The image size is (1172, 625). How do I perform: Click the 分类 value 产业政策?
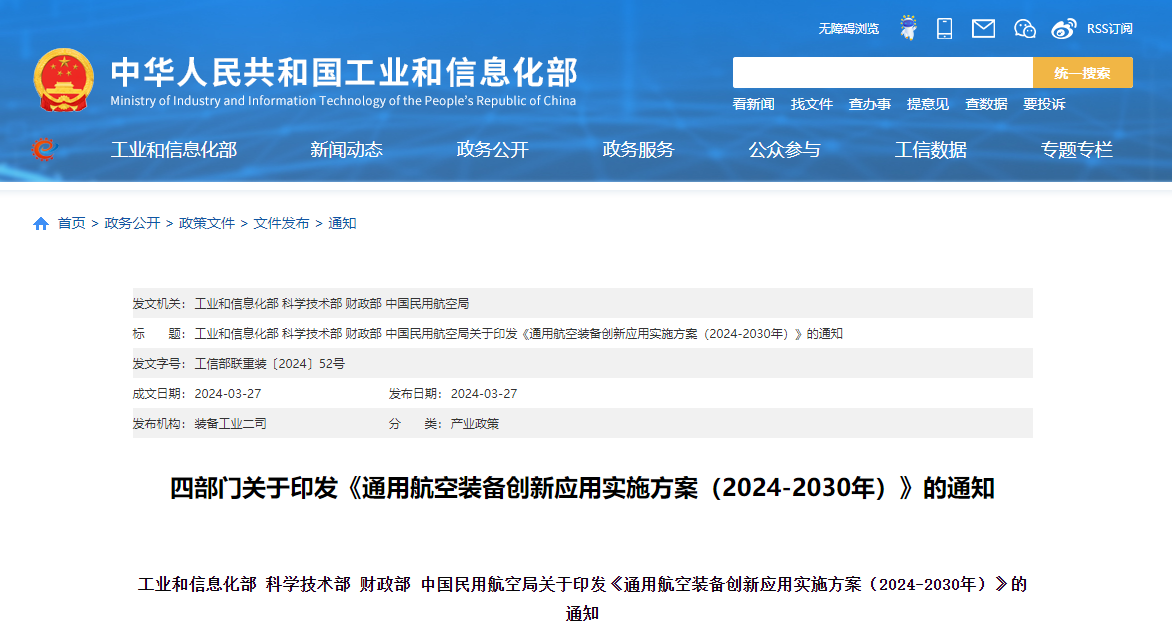tap(475, 424)
